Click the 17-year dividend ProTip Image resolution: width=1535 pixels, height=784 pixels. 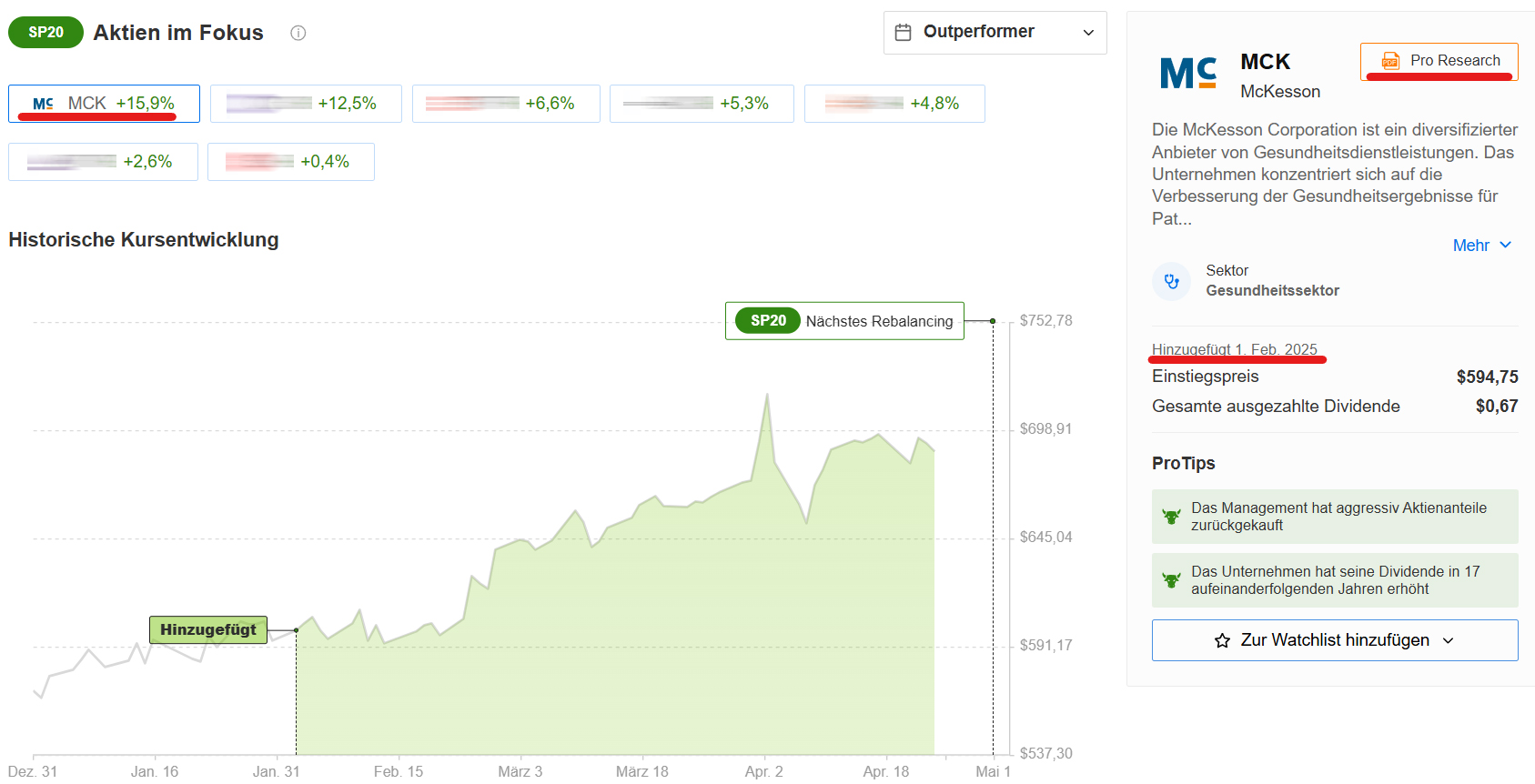click(x=1335, y=580)
